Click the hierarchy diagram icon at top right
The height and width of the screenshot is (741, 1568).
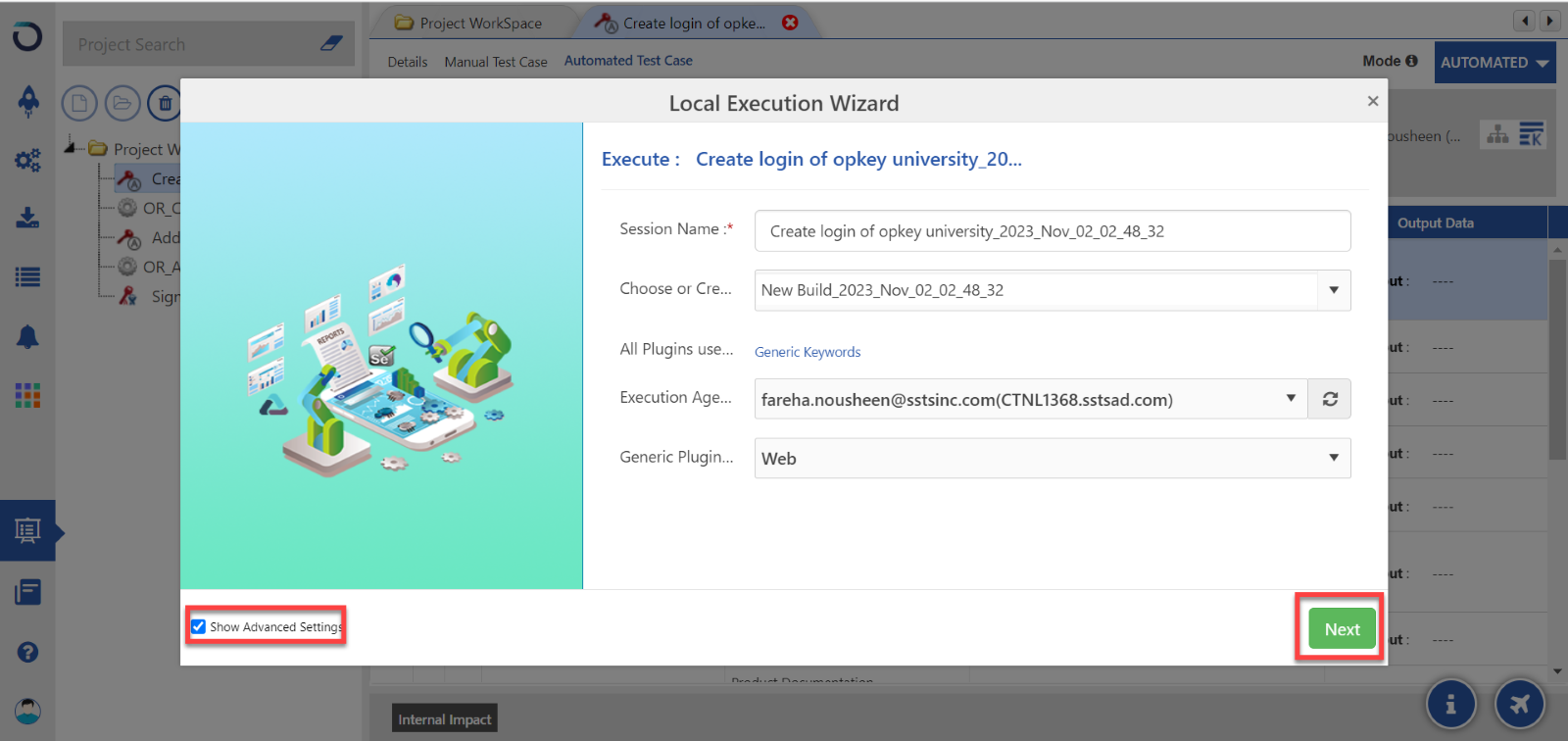[x=1497, y=134]
